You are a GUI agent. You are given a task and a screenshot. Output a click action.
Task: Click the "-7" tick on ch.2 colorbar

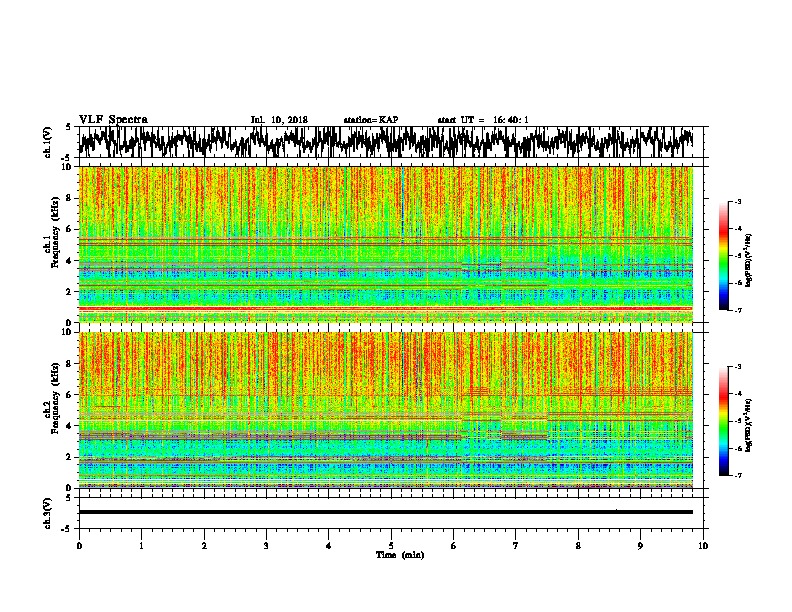(737, 476)
